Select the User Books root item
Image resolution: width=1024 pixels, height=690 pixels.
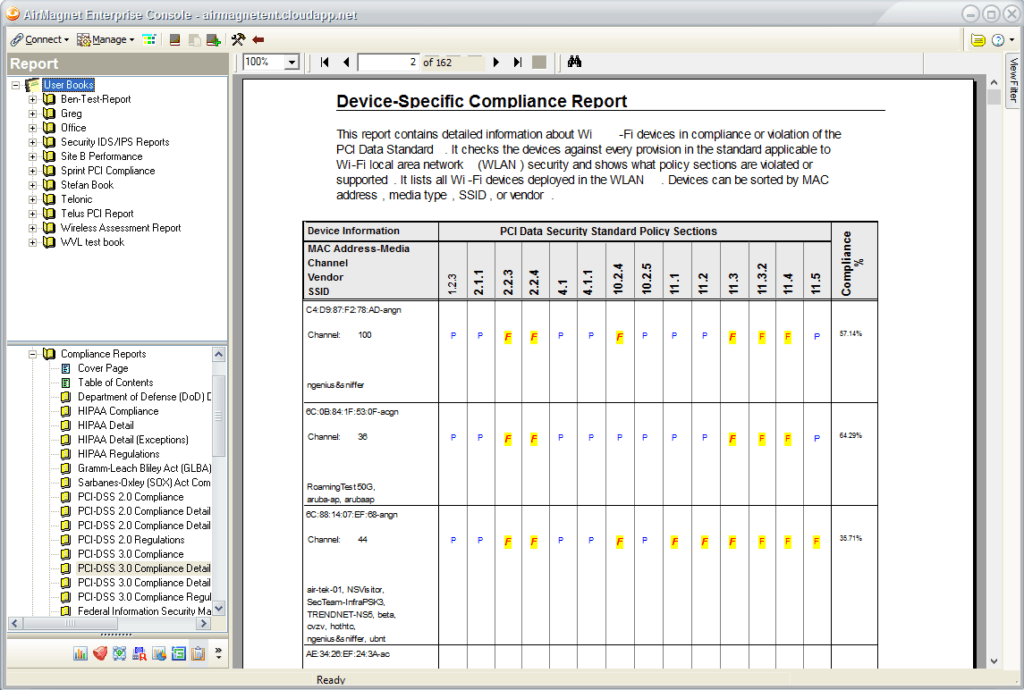pos(69,85)
